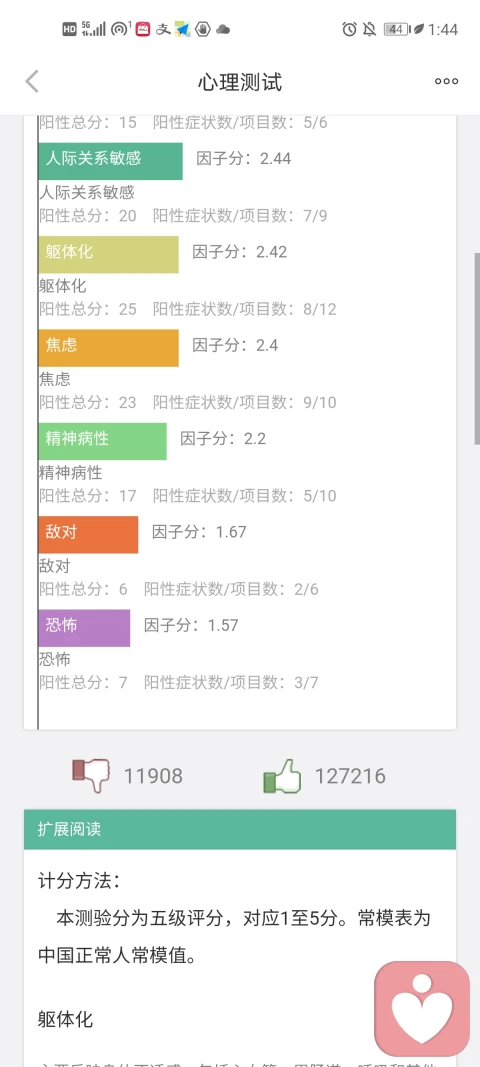The width and height of the screenshot is (480, 1067).
Task: Select the 躯体化 yellow bar
Action: click(x=108, y=254)
